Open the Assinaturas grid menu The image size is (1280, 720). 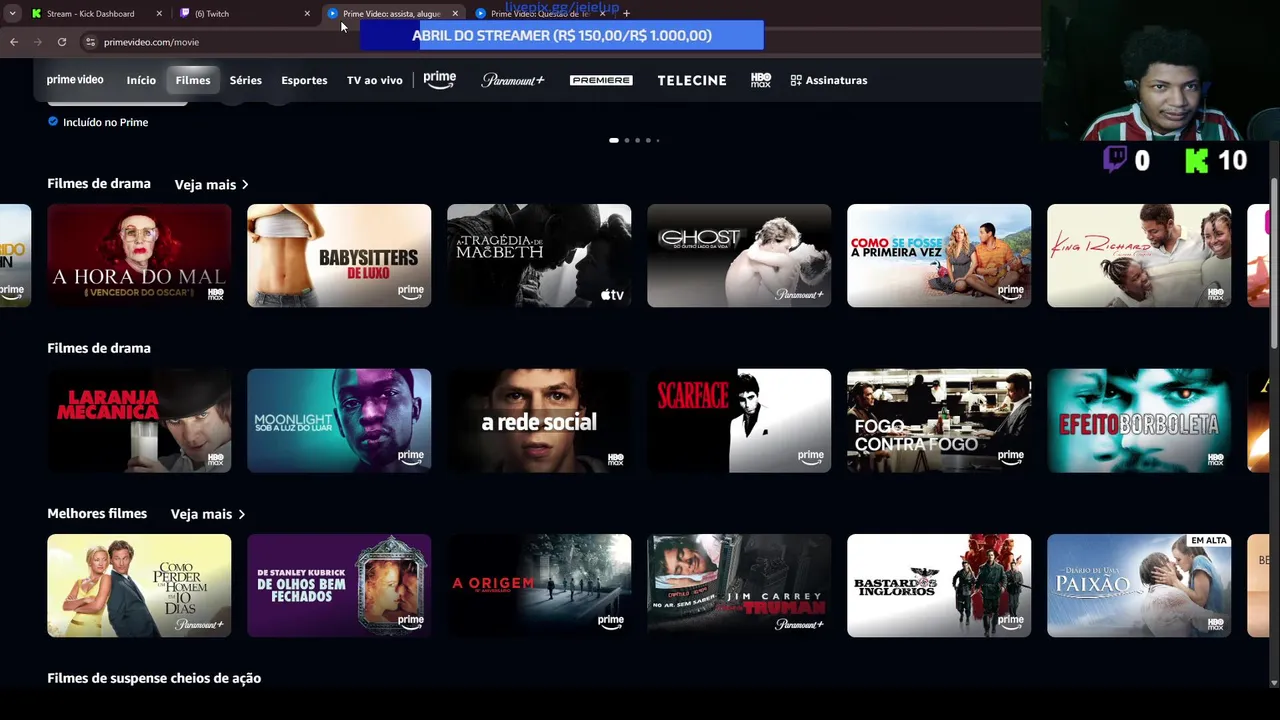[829, 80]
